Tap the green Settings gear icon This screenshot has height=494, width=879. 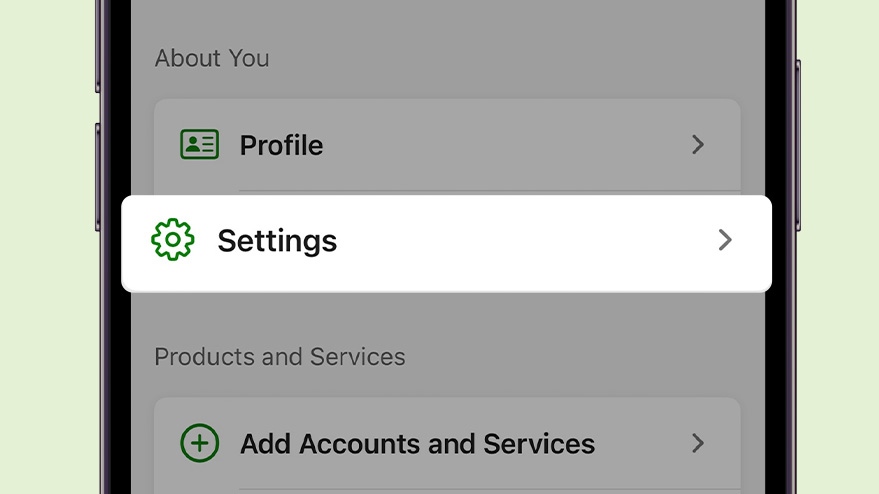[173, 239]
